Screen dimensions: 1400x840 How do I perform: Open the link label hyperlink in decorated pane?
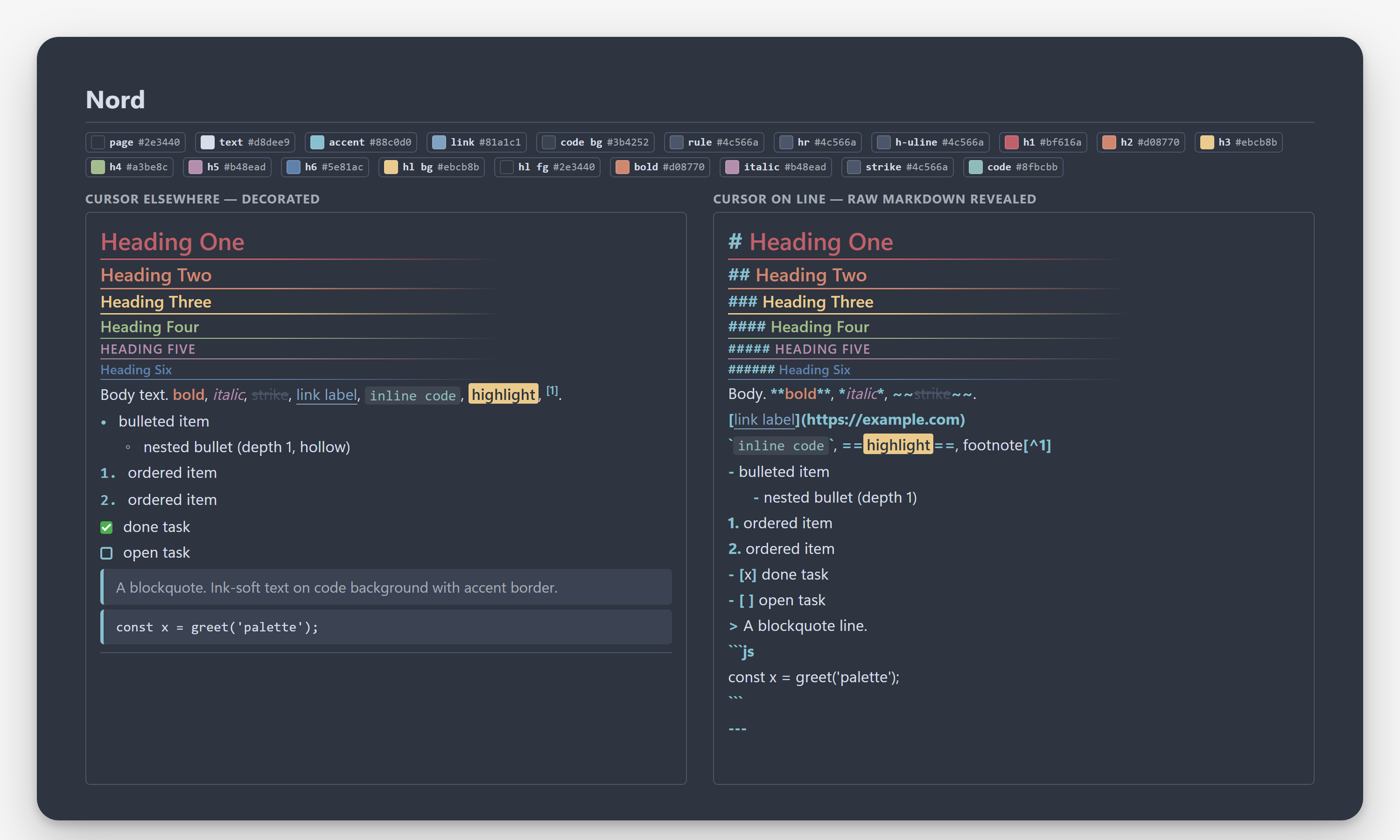pyautogui.click(x=327, y=394)
